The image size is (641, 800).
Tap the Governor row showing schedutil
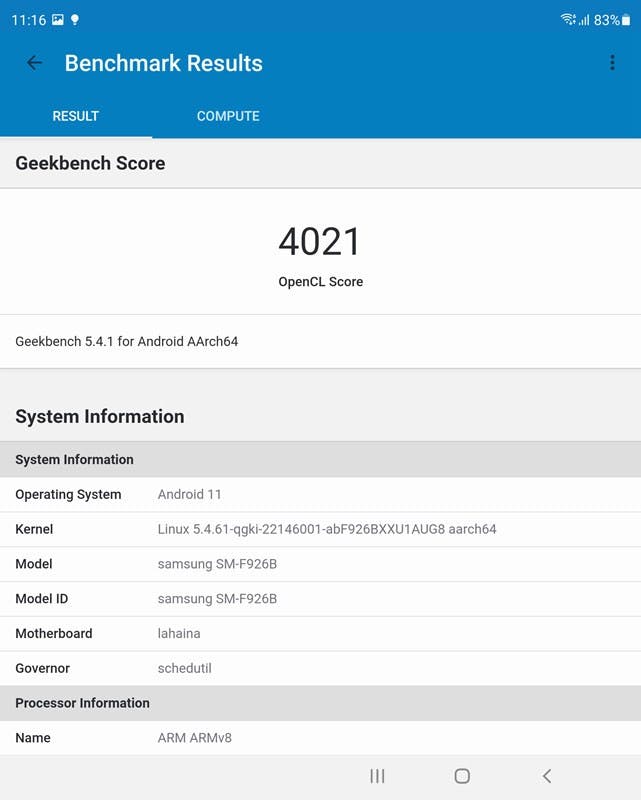[320, 668]
